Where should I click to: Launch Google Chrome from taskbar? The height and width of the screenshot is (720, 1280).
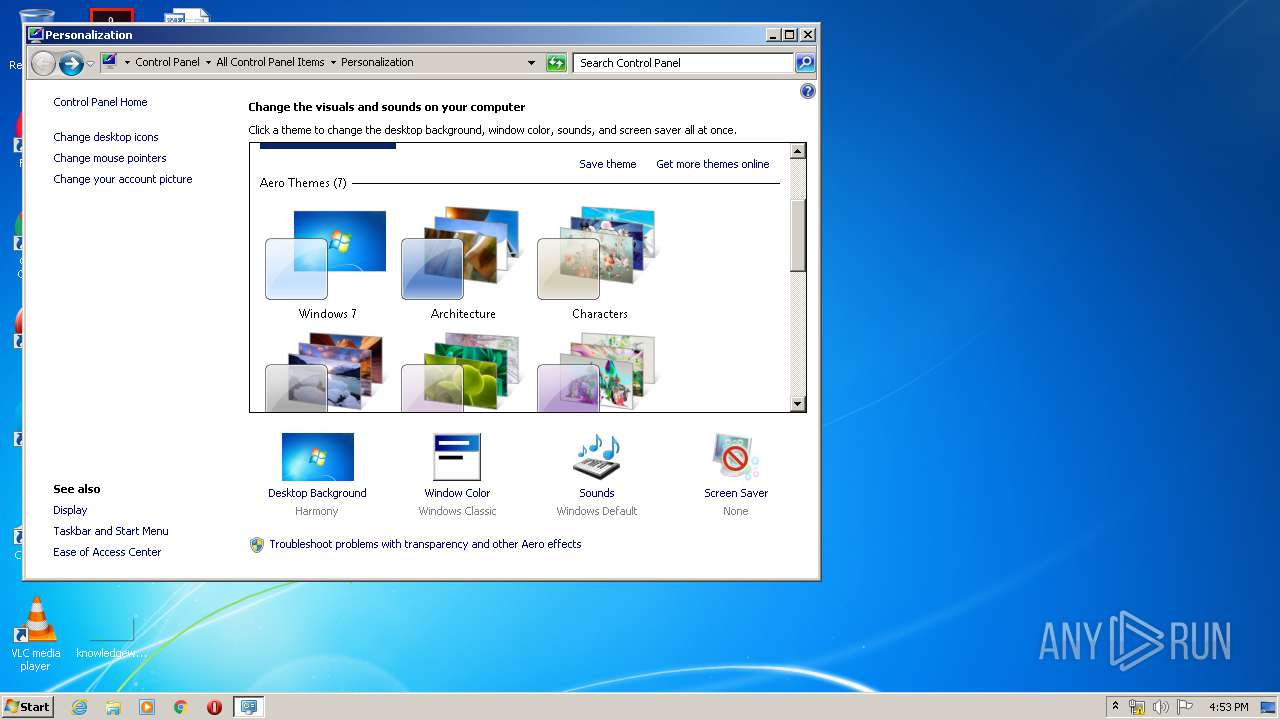click(181, 707)
